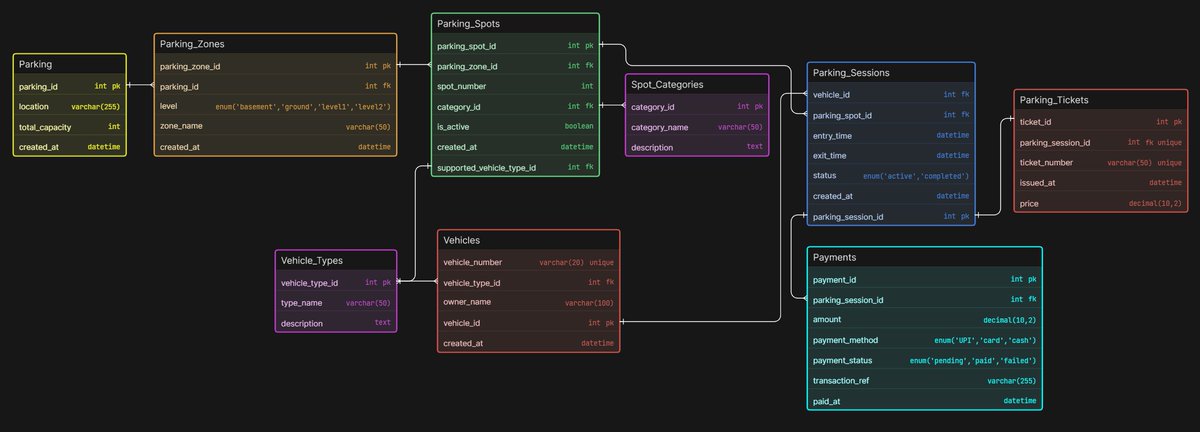
Task: Click ticket_id pk row in Parking_Tickets
Action: click(1101, 122)
